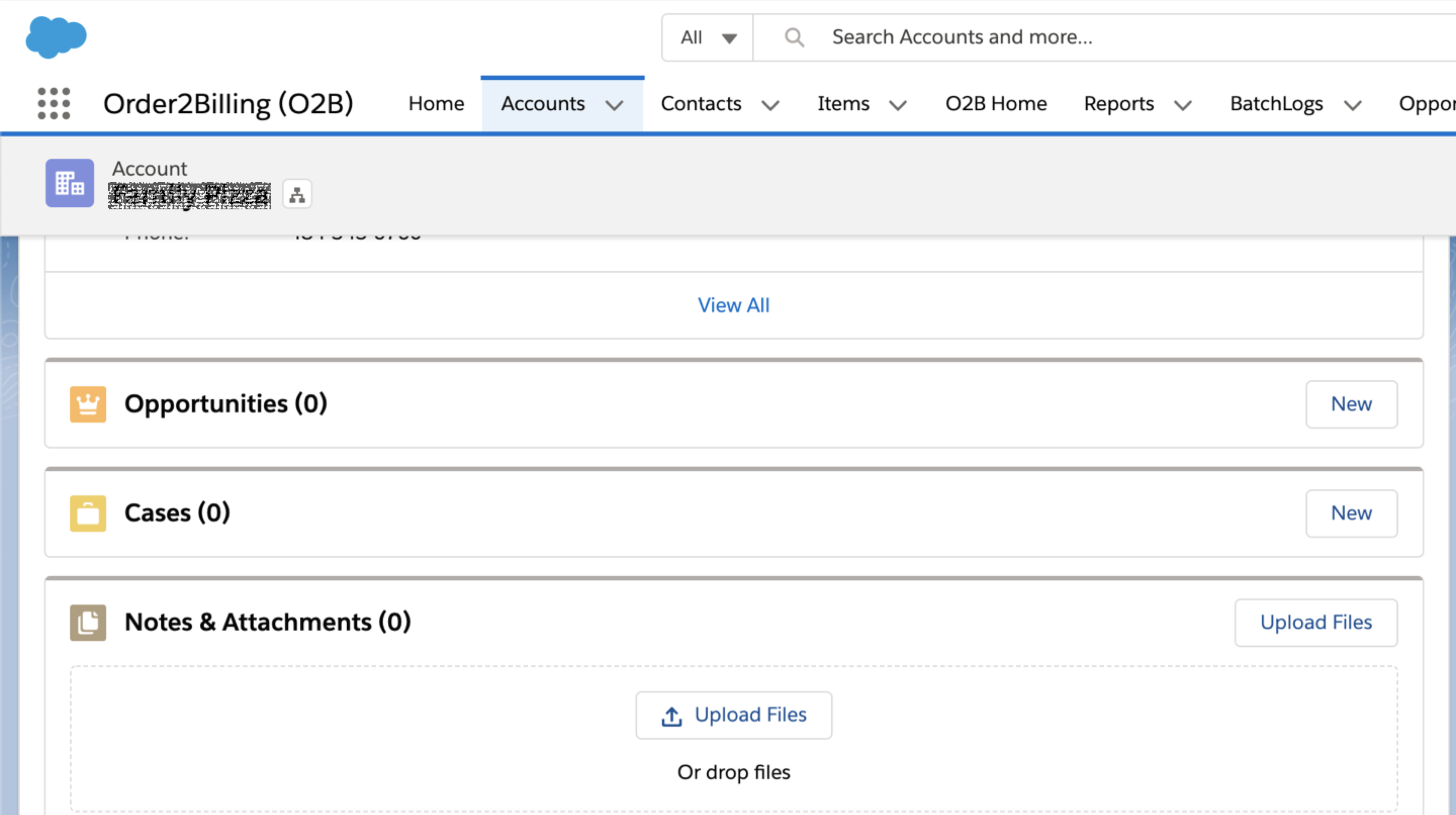Click the search magnifying glass icon
The width and height of the screenshot is (1456, 815).
(794, 37)
